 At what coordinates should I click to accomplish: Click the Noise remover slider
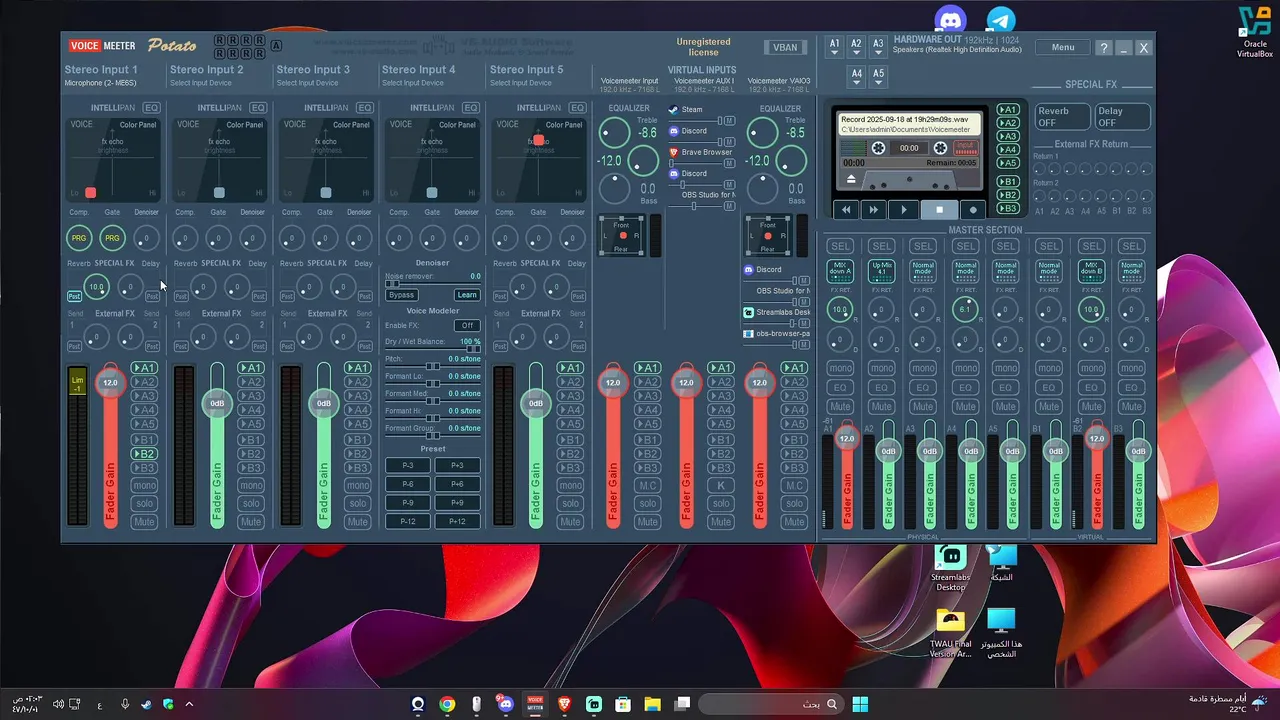point(433,284)
